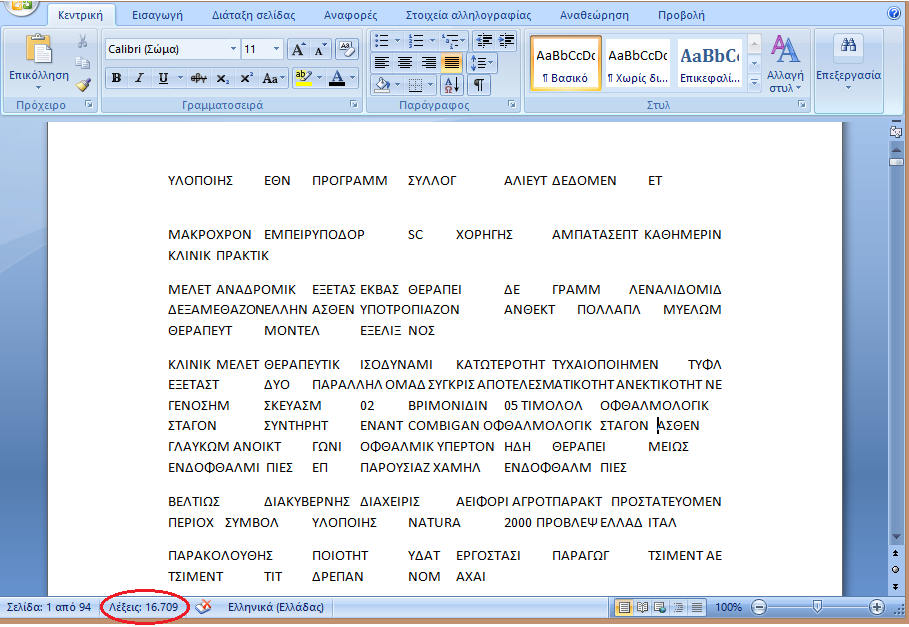Open the Διάταξη σελίδας tab
The height and width of the screenshot is (627, 909).
point(253,16)
